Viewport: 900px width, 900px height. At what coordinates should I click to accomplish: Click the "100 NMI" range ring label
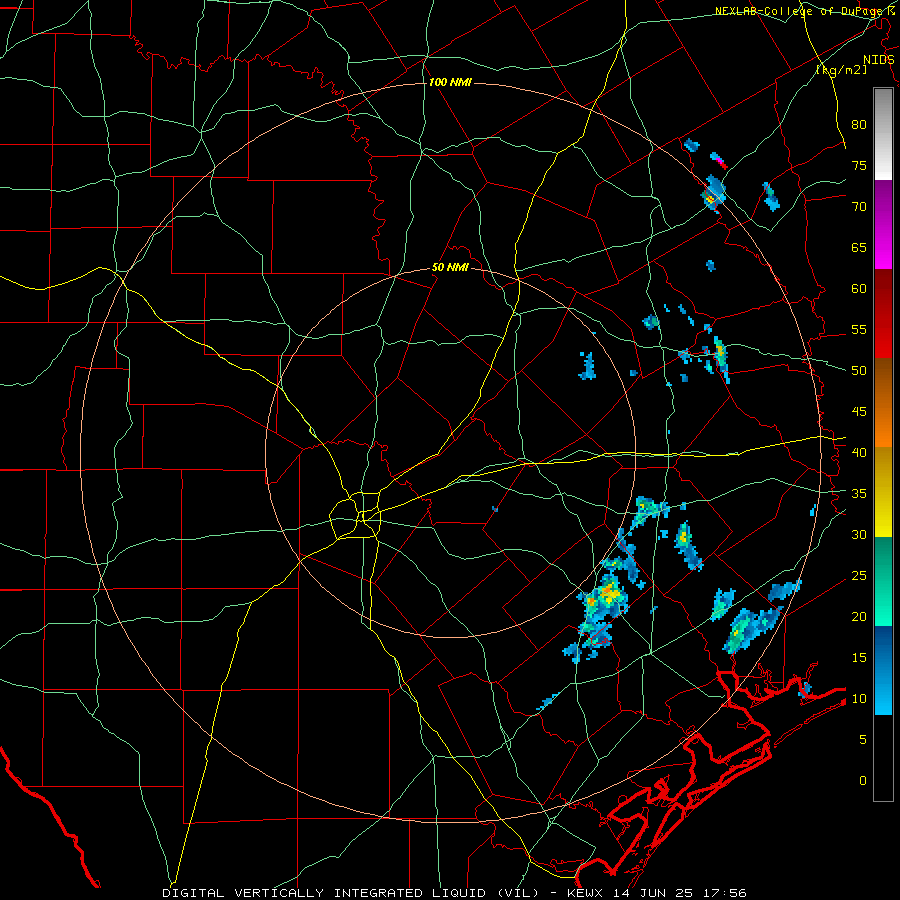pyautogui.click(x=450, y=83)
